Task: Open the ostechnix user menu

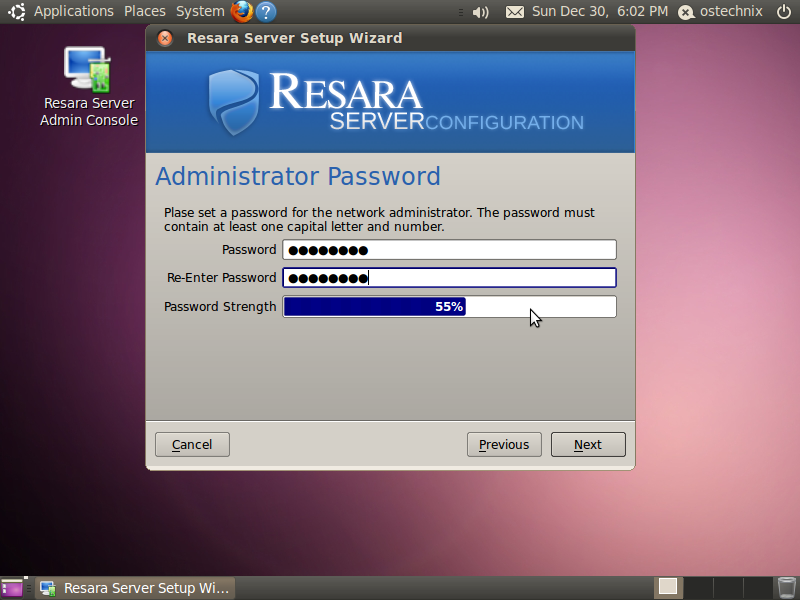Action: [x=720, y=11]
